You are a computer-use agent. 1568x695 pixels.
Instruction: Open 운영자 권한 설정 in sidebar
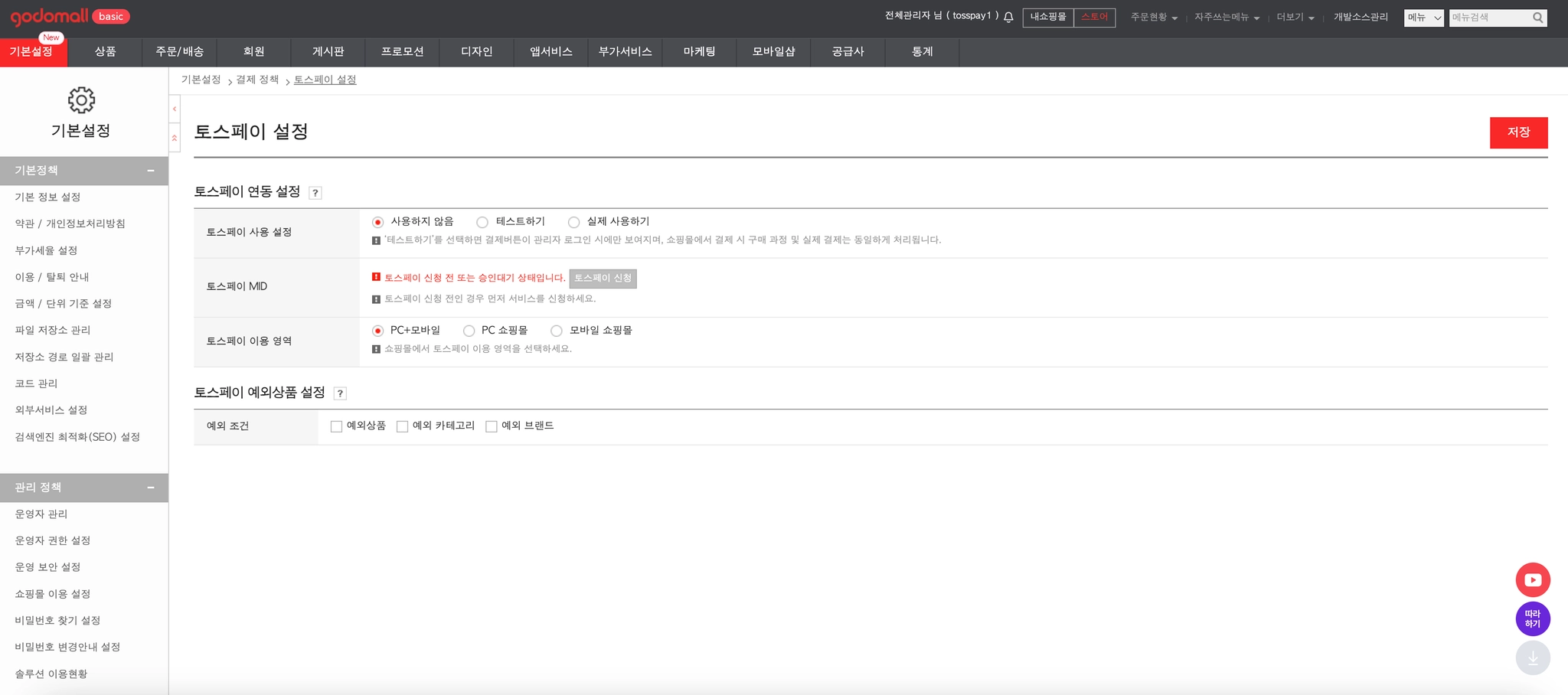(x=53, y=541)
